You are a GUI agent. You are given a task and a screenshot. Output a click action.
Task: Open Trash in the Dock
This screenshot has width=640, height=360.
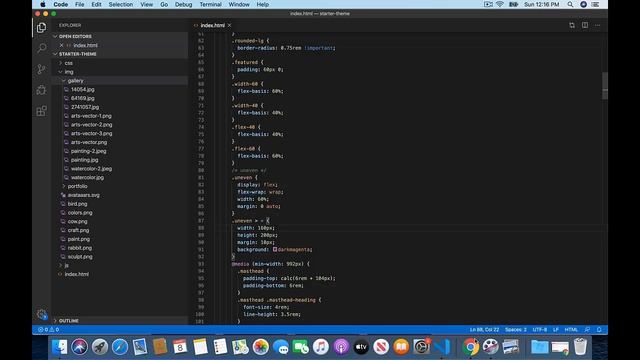580,347
